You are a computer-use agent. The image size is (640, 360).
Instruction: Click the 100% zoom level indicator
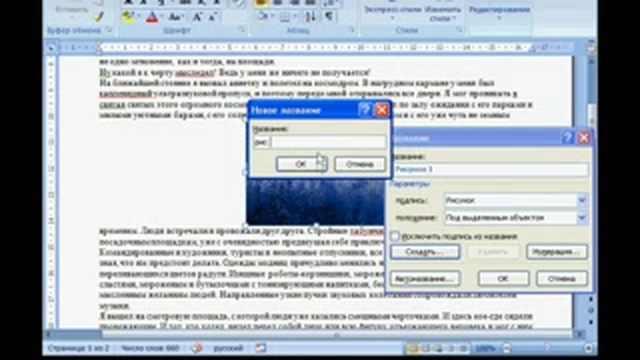click(x=485, y=348)
